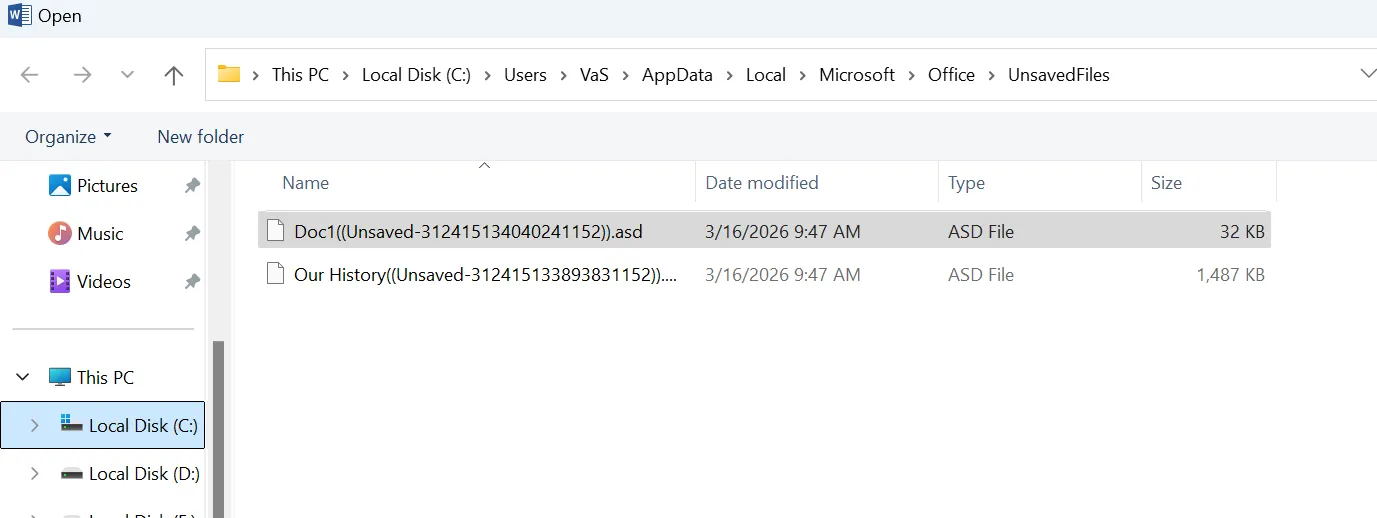The height and width of the screenshot is (518, 1377).
Task: Expand Local Disk (C:) tree node
Action: tap(35, 426)
